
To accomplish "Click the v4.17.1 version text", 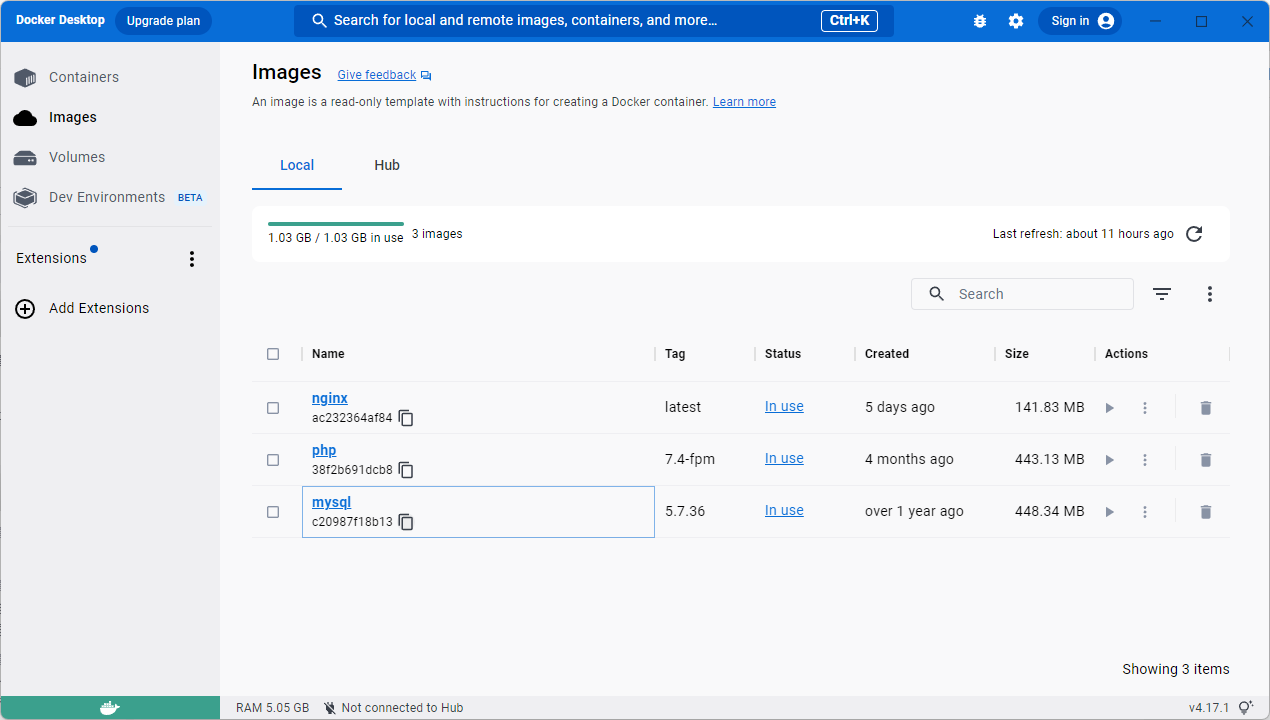I will point(1209,708).
